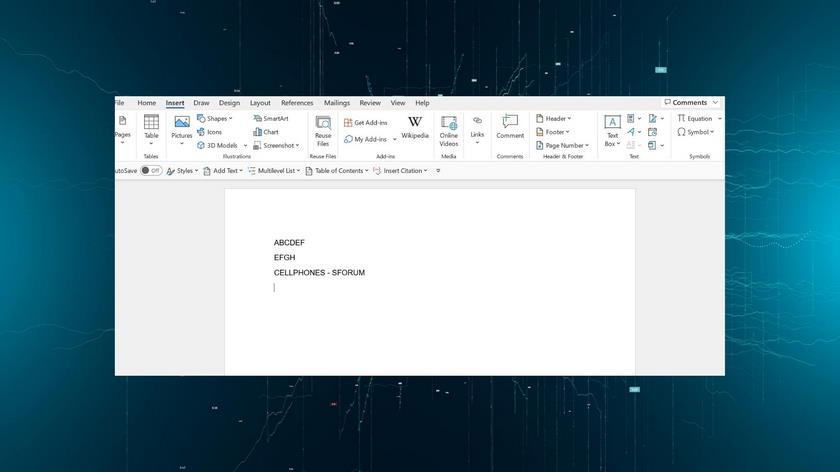The image size is (840, 472).
Task: Click the Comments button at top right
Action: (x=691, y=102)
